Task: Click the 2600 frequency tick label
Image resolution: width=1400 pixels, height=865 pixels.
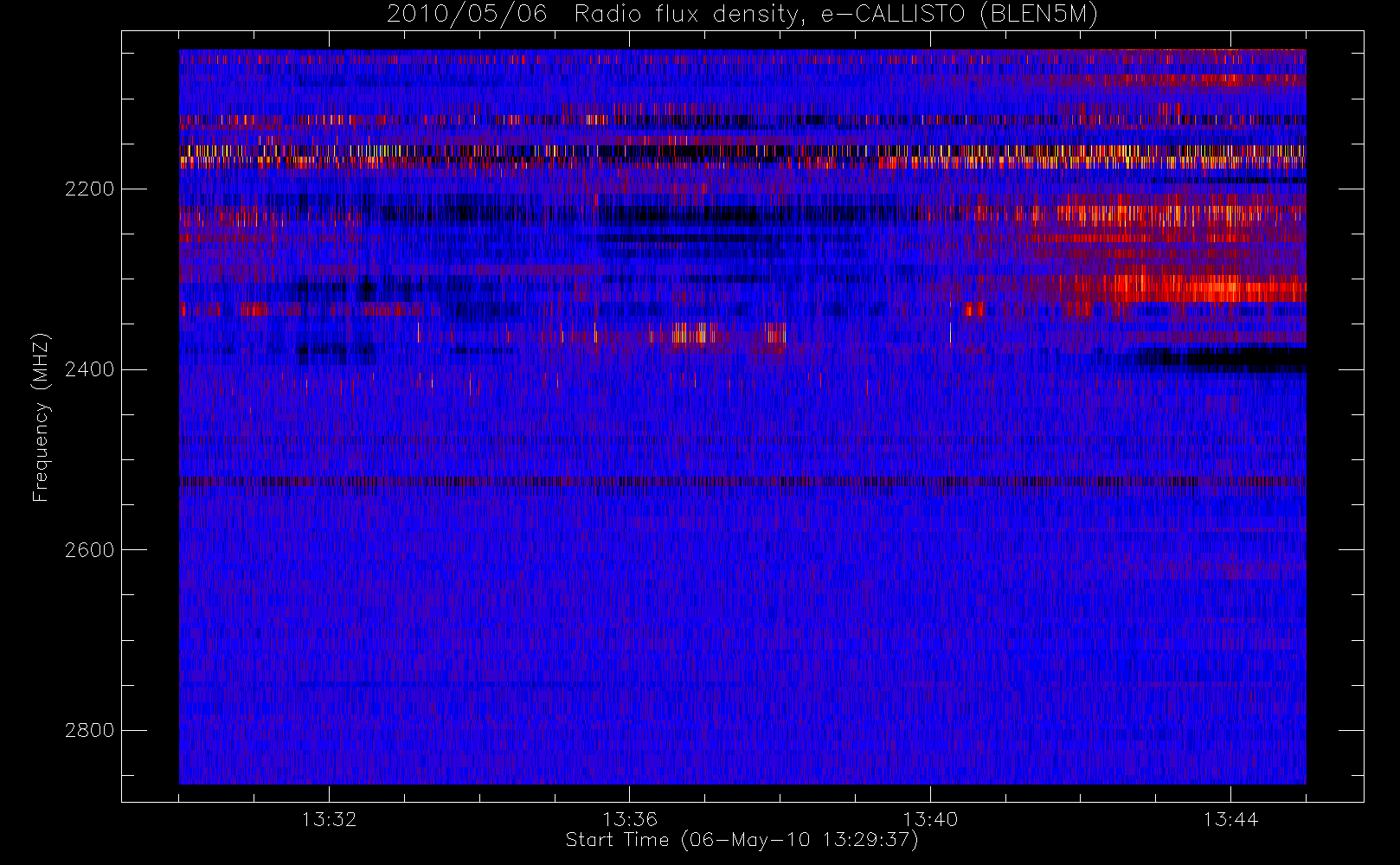Action: [89, 550]
